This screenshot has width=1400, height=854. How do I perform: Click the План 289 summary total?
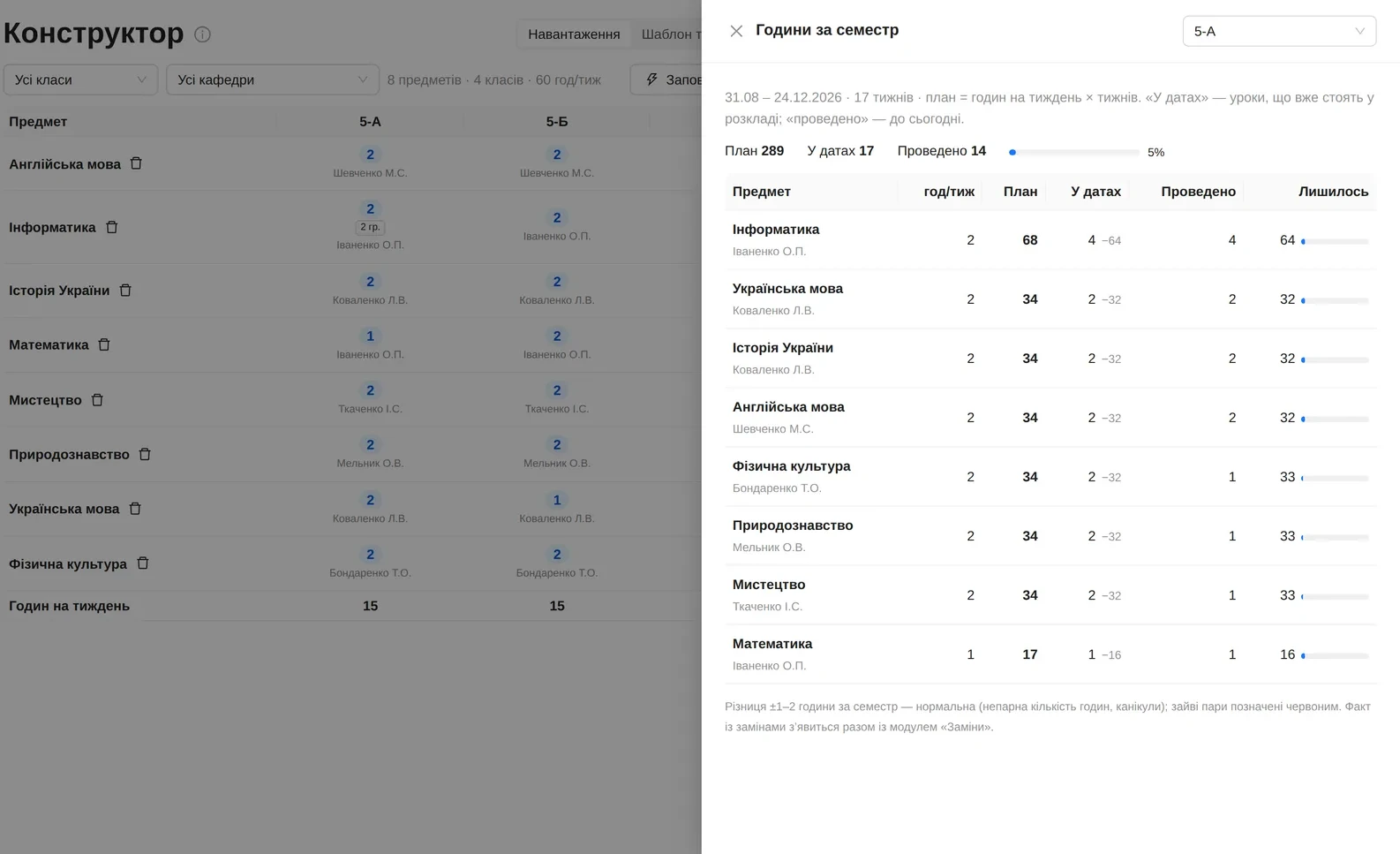[754, 151]
